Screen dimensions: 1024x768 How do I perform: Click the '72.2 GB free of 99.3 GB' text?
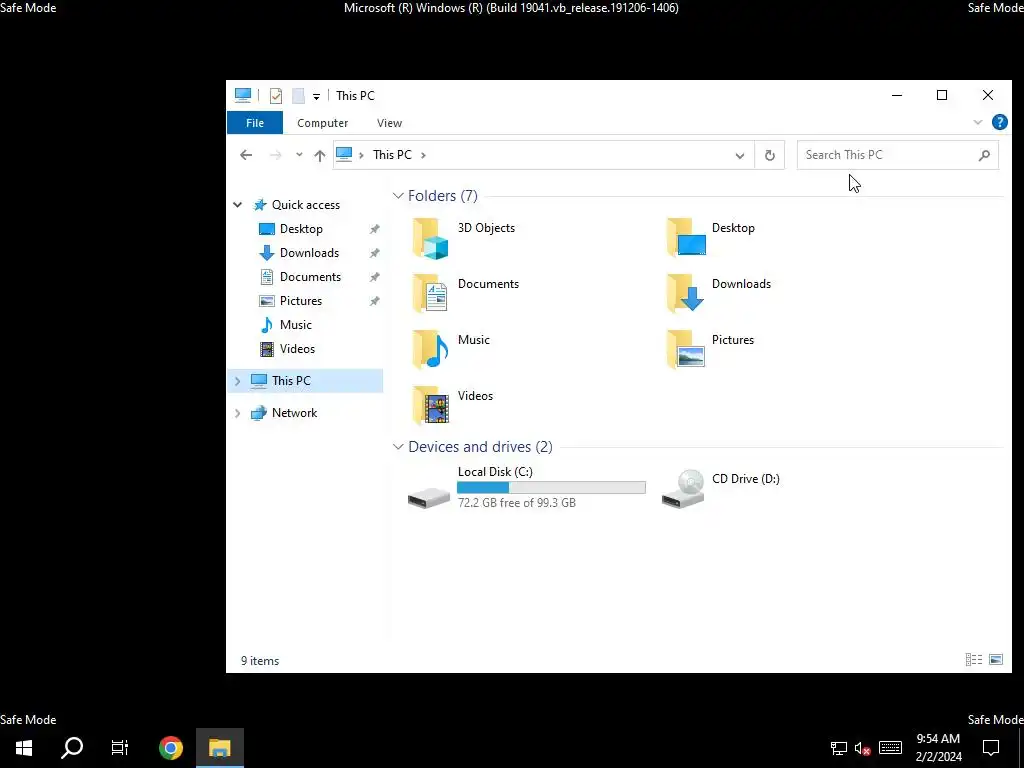pos(517,503)
